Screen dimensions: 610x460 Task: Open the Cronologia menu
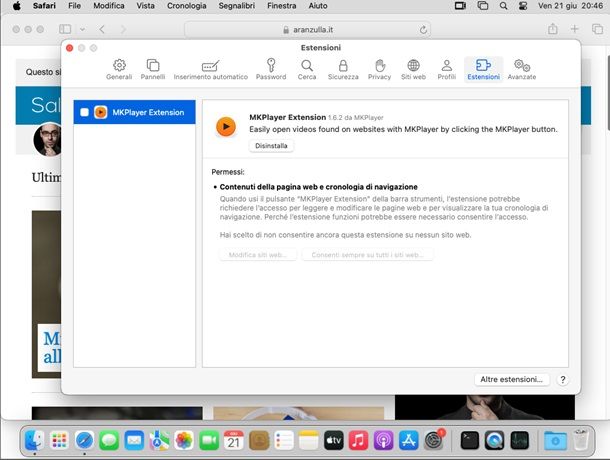tap(187, 6)
